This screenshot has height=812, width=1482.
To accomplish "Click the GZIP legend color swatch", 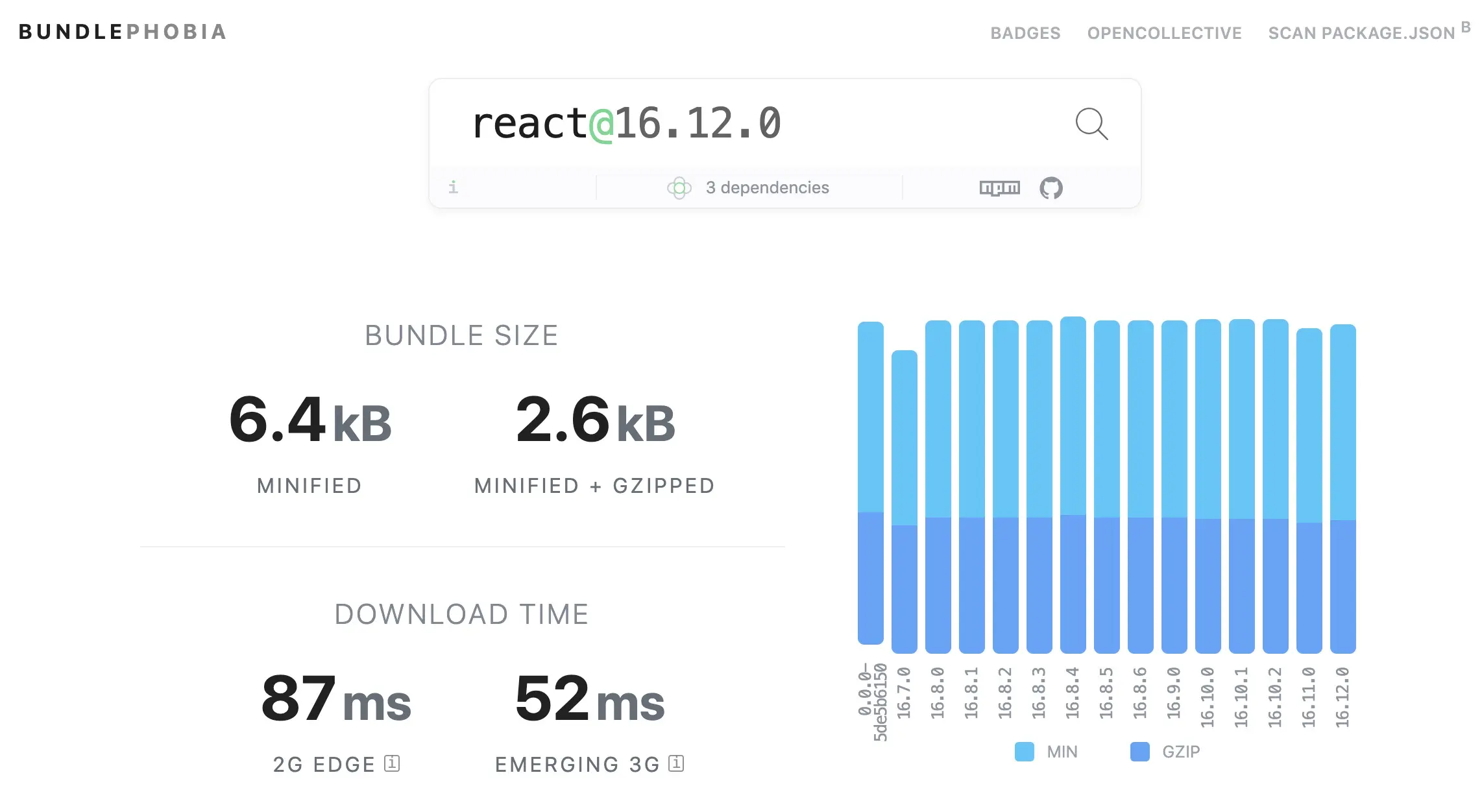I will coord(1140,752).
